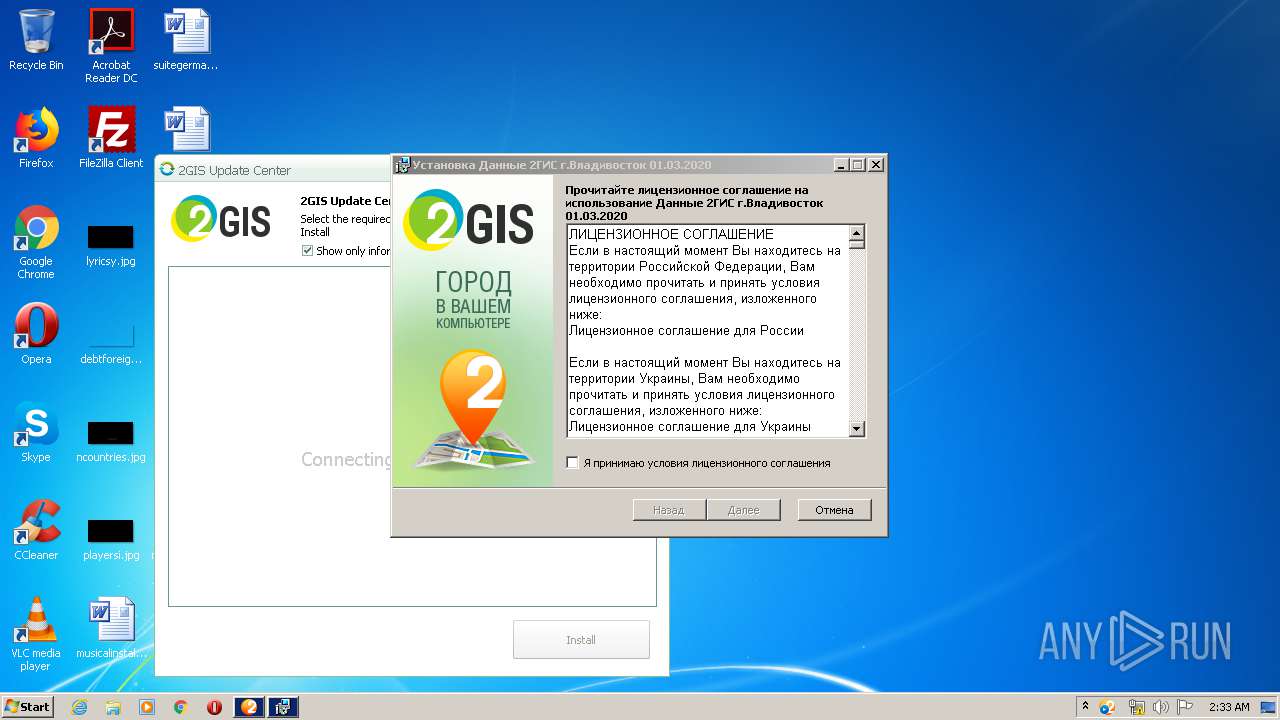Open Windows Media Player in taskbar
This screenshot has width=1280, height=720.
(x=147, y=707)
